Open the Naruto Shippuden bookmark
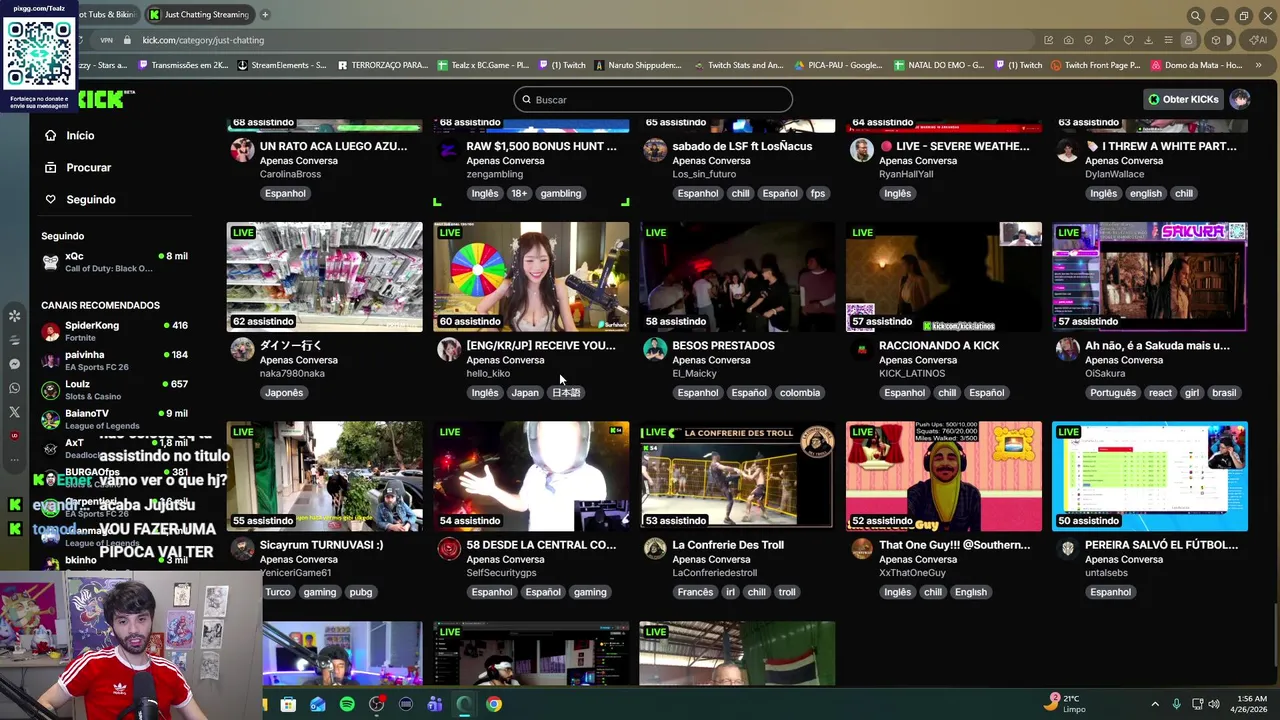 (638, 65)
